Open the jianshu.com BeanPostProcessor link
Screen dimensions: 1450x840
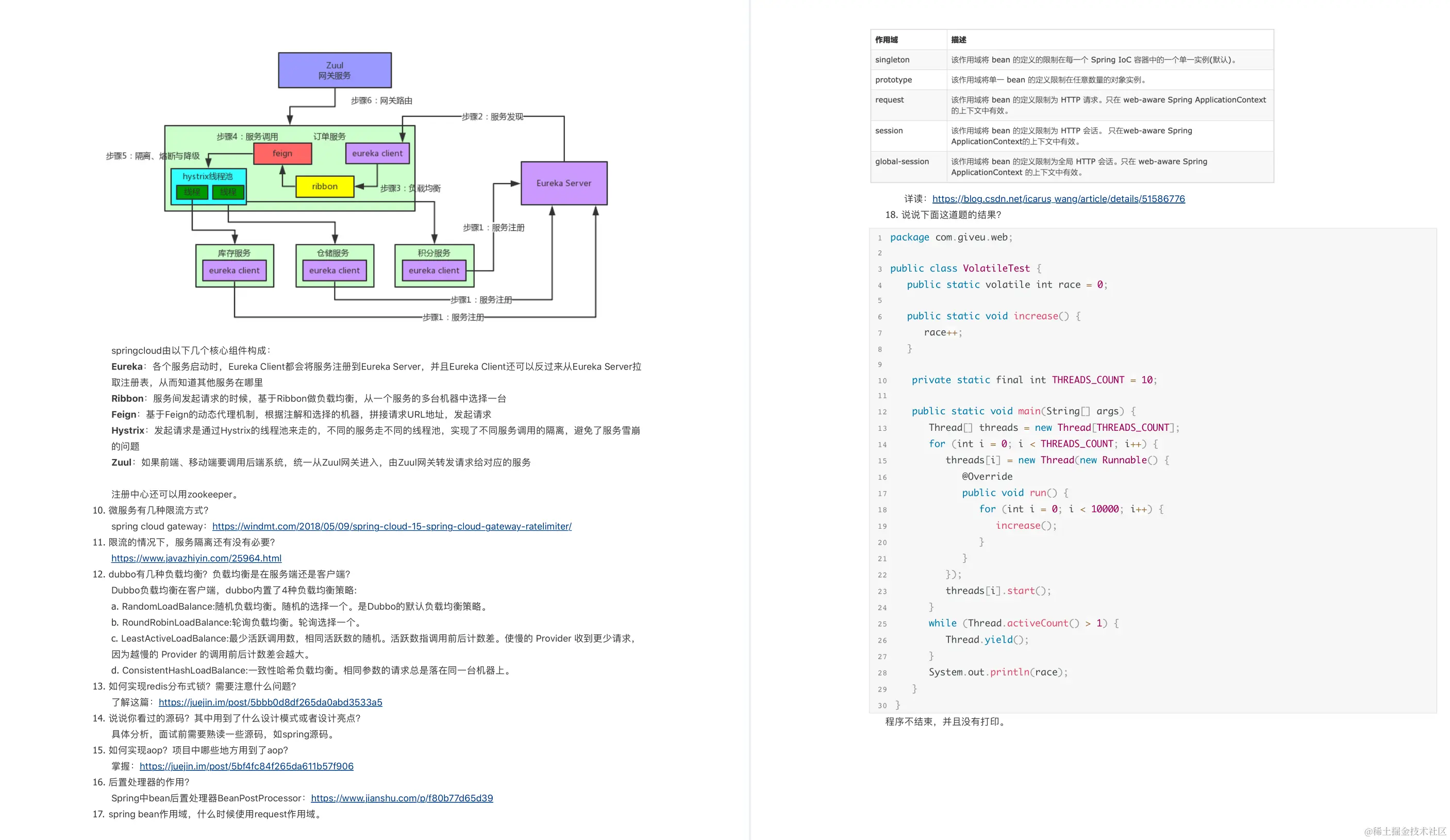click(x=402, y=798)
